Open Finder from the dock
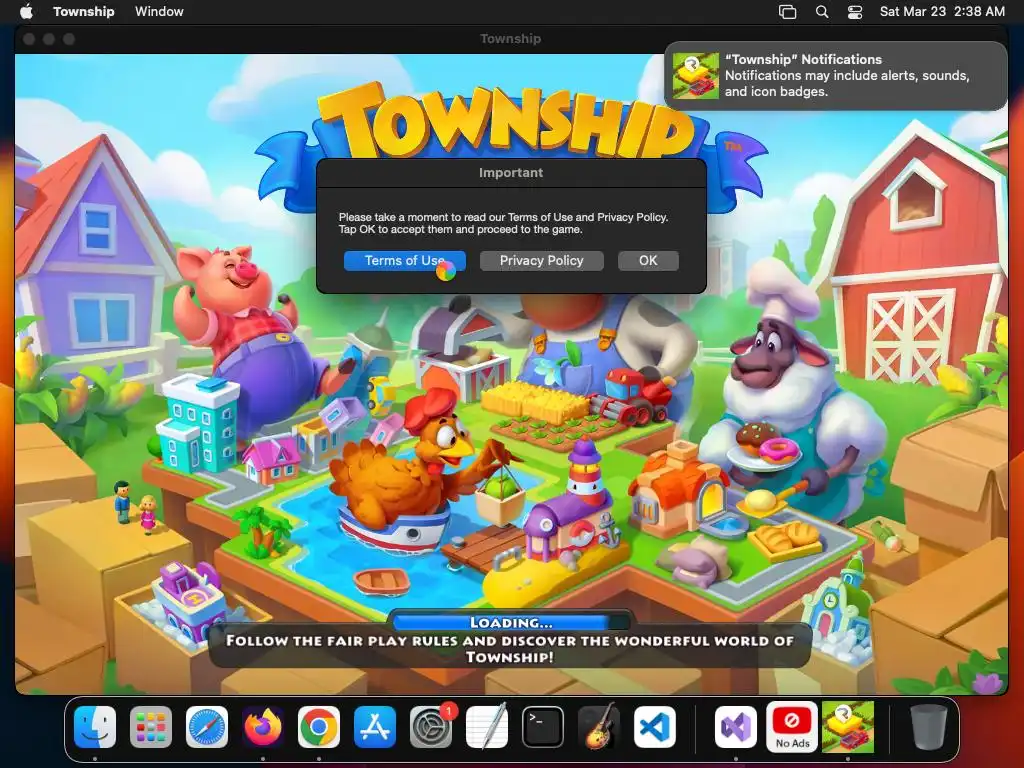Image resolution: width=1024 pixels, height=768 pixels. pos(95,727)
